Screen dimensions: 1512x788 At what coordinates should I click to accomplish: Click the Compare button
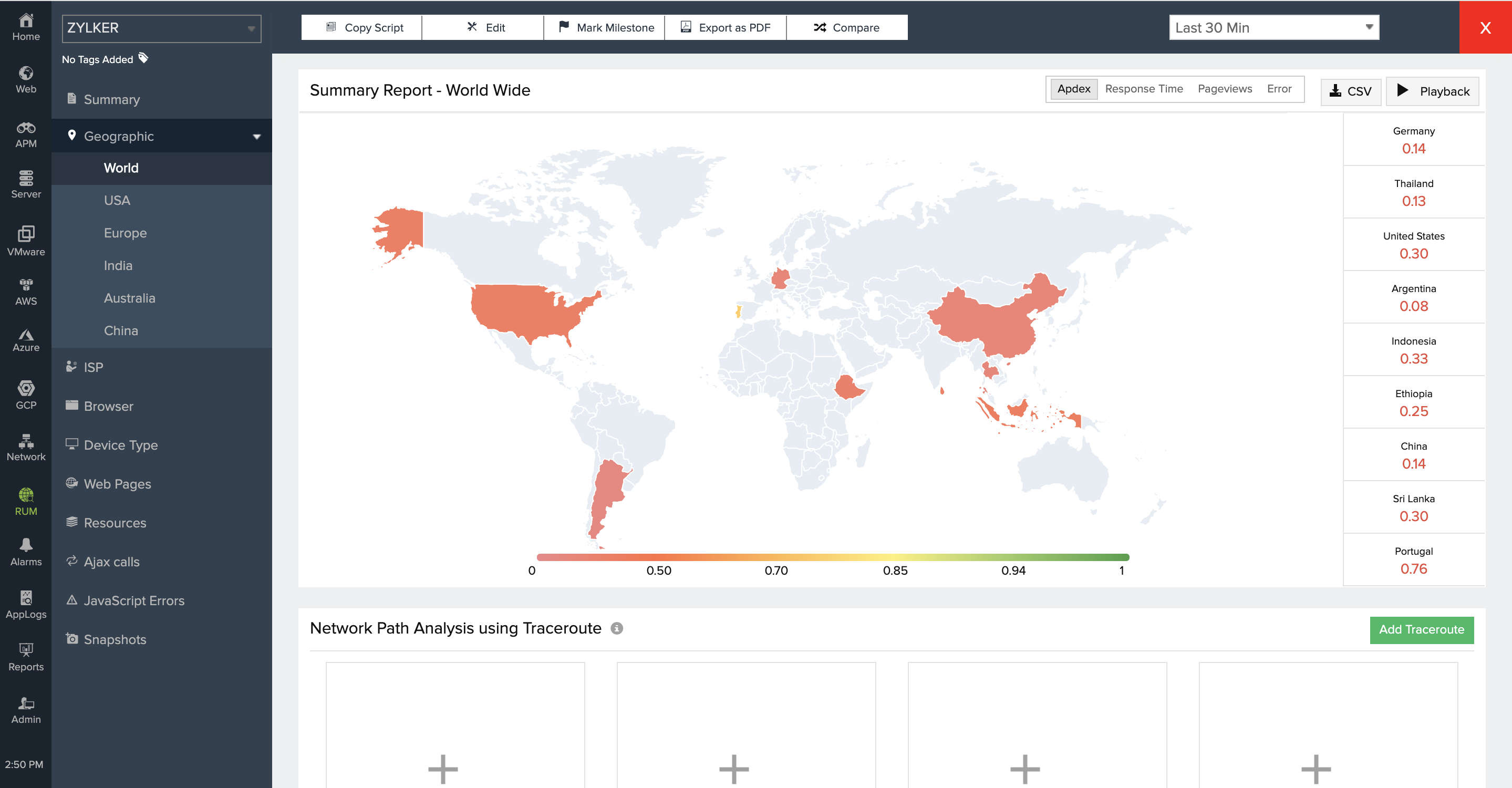[847, 27]
